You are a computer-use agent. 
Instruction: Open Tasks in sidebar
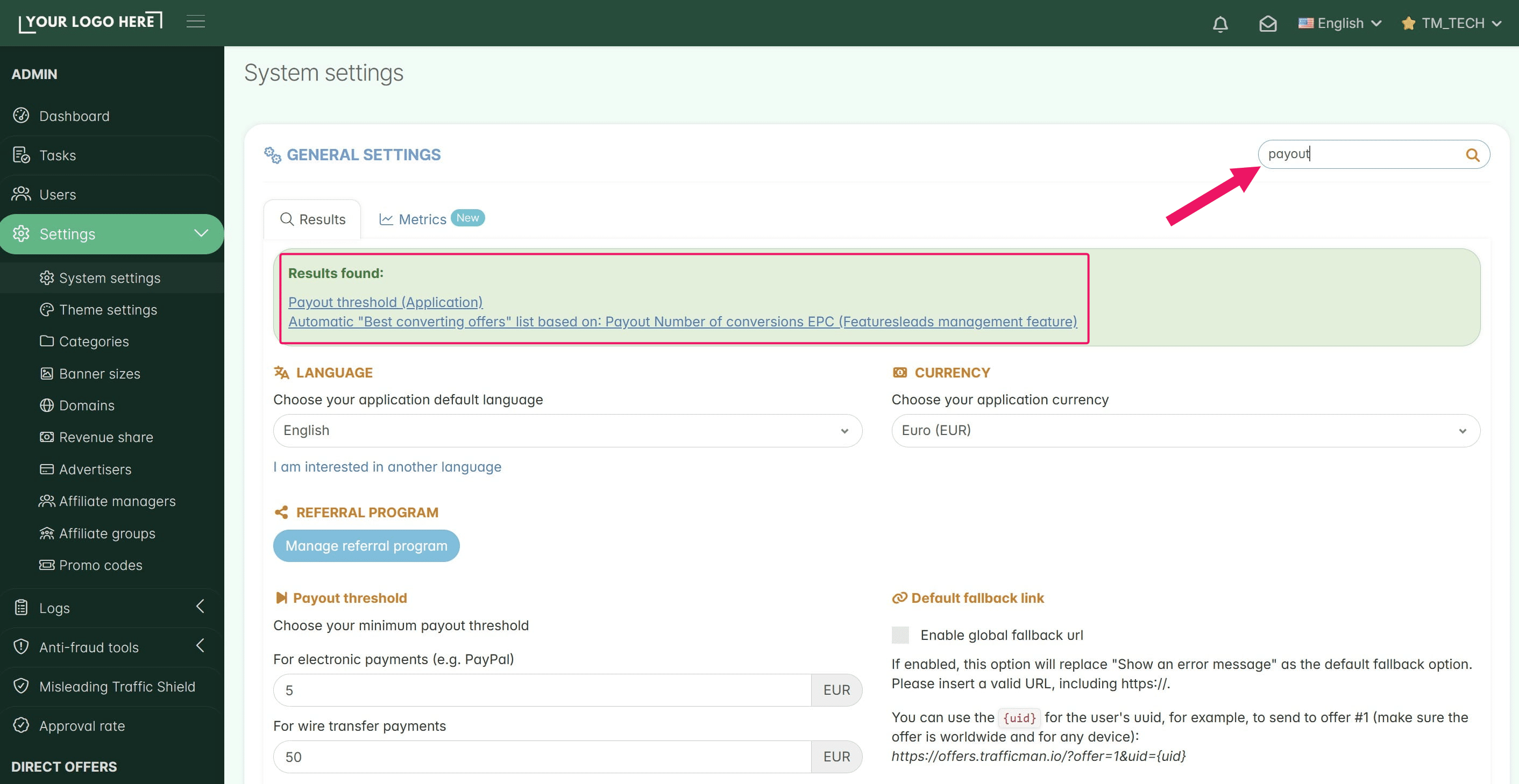coord(58,155)
